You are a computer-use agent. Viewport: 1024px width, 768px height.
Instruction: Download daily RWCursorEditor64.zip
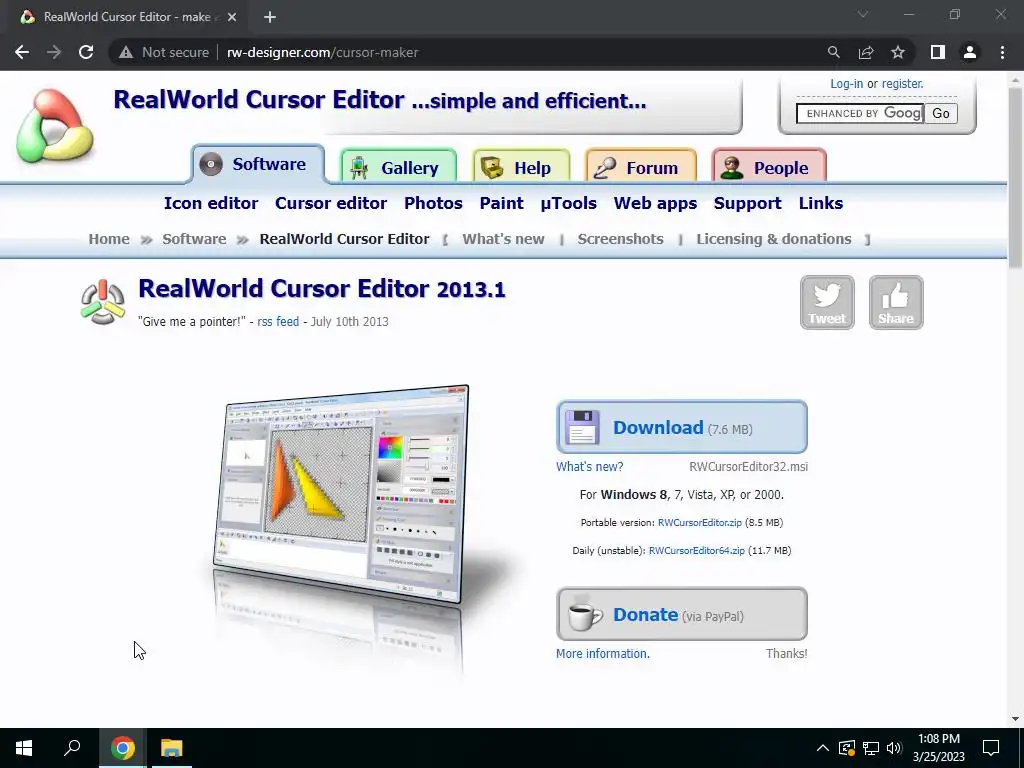[697, 551]
